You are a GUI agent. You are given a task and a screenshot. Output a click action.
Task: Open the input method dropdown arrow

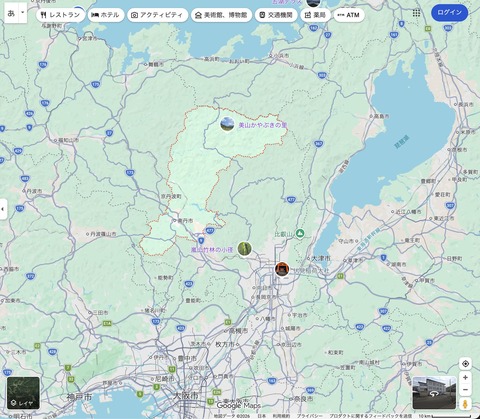coord(23,13)
